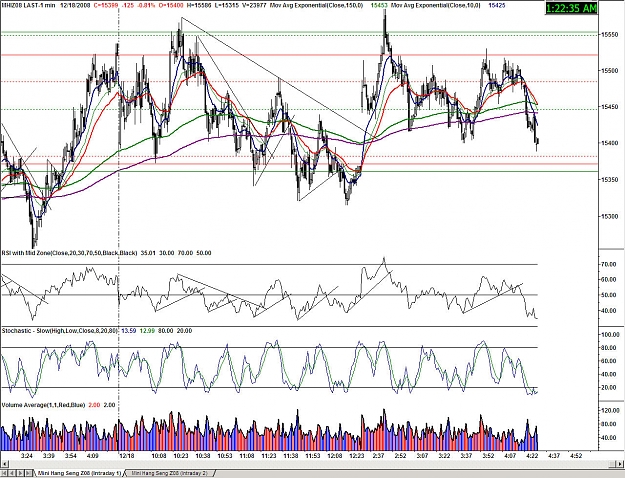Click the 2:37 time label on the axis

coord(378,455)
